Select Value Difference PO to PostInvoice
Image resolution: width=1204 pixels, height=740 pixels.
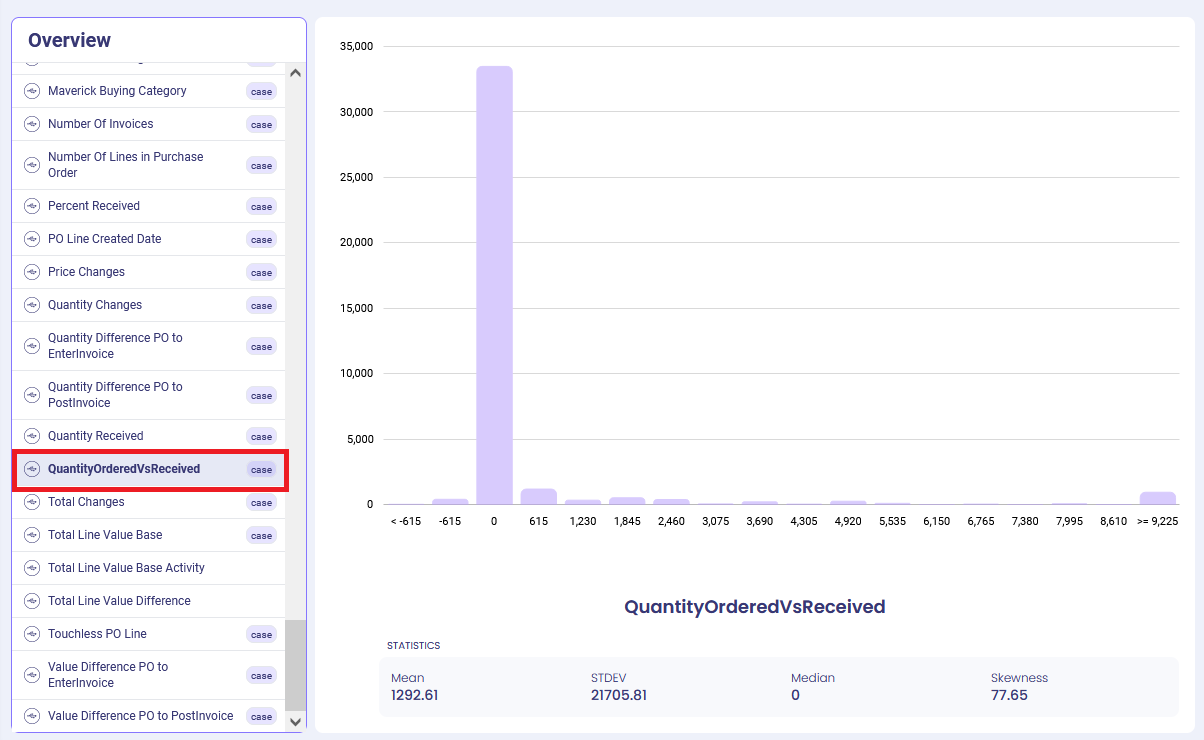(140, 716)
